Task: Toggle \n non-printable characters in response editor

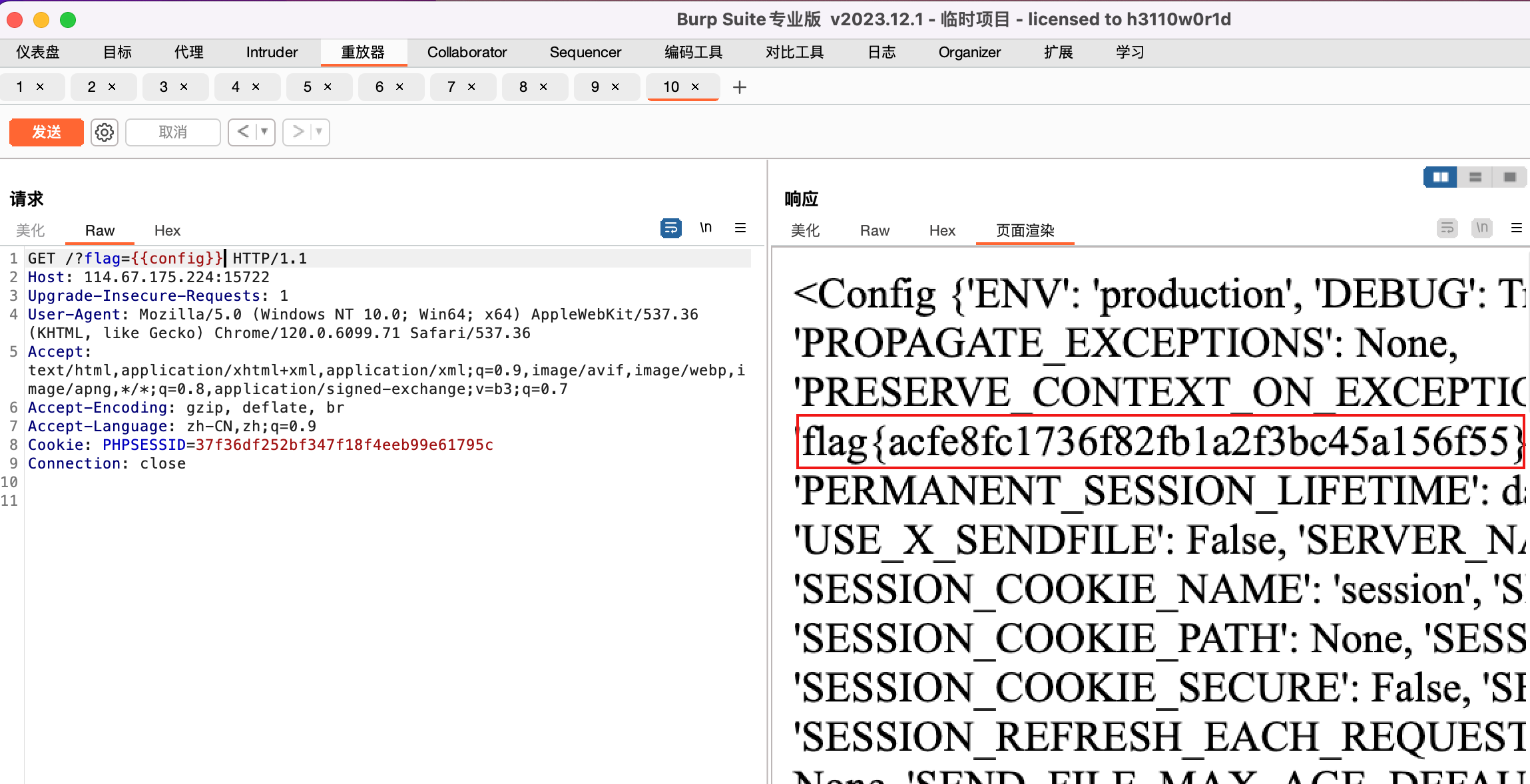Action: (x=1481, y=228)
